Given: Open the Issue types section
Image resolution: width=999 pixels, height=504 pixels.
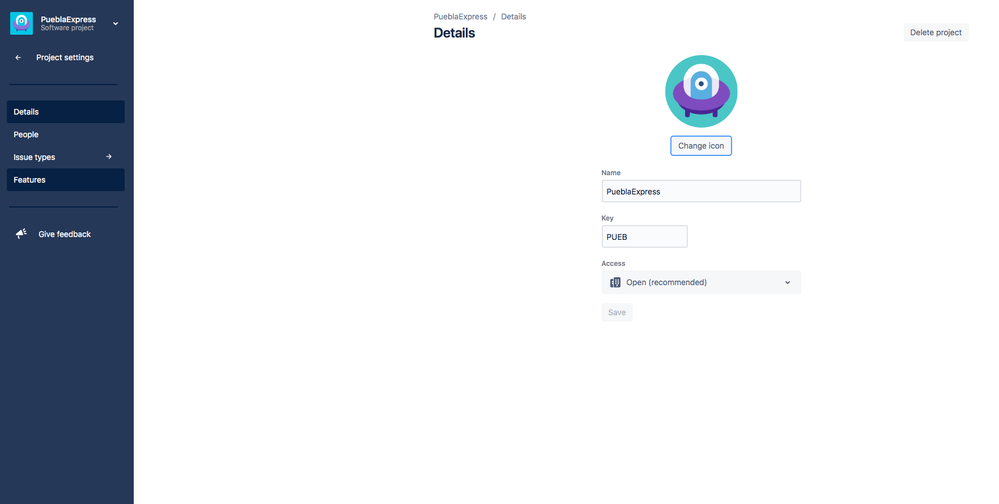Looking at the screenshot, I should pos(66,157).
